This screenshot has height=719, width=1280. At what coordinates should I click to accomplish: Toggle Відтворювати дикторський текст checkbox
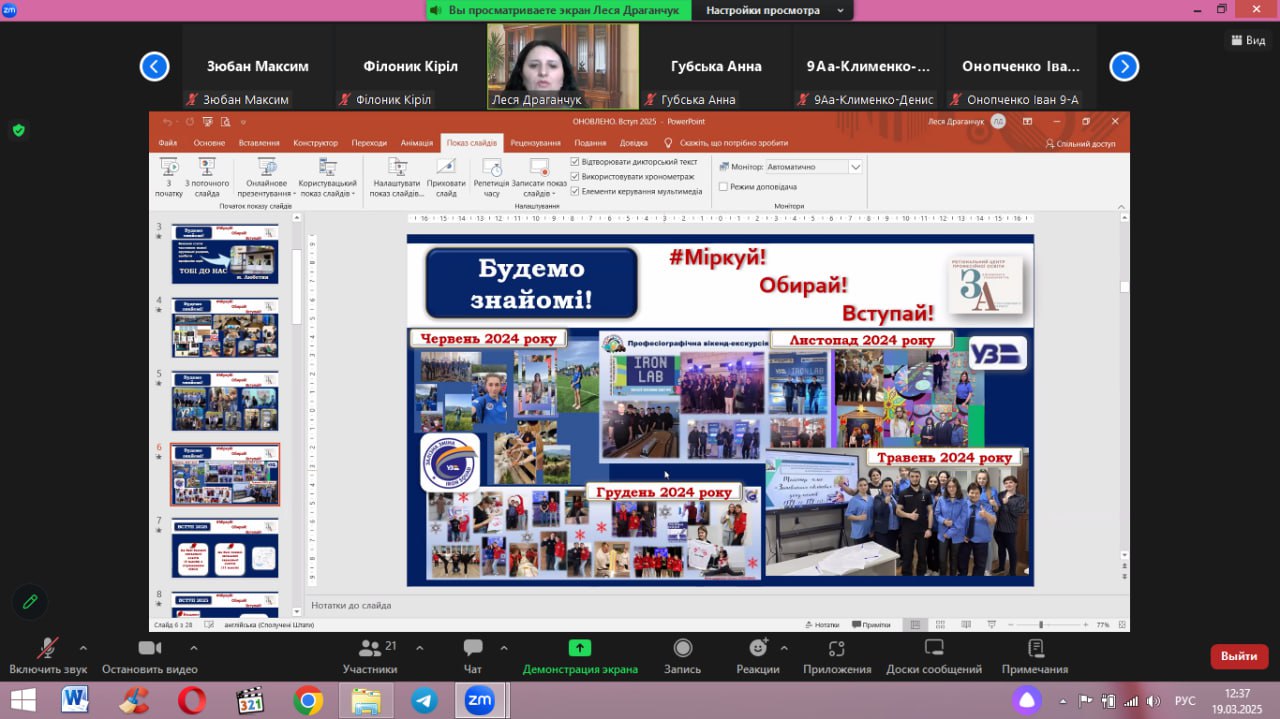[x=575, y=162]
